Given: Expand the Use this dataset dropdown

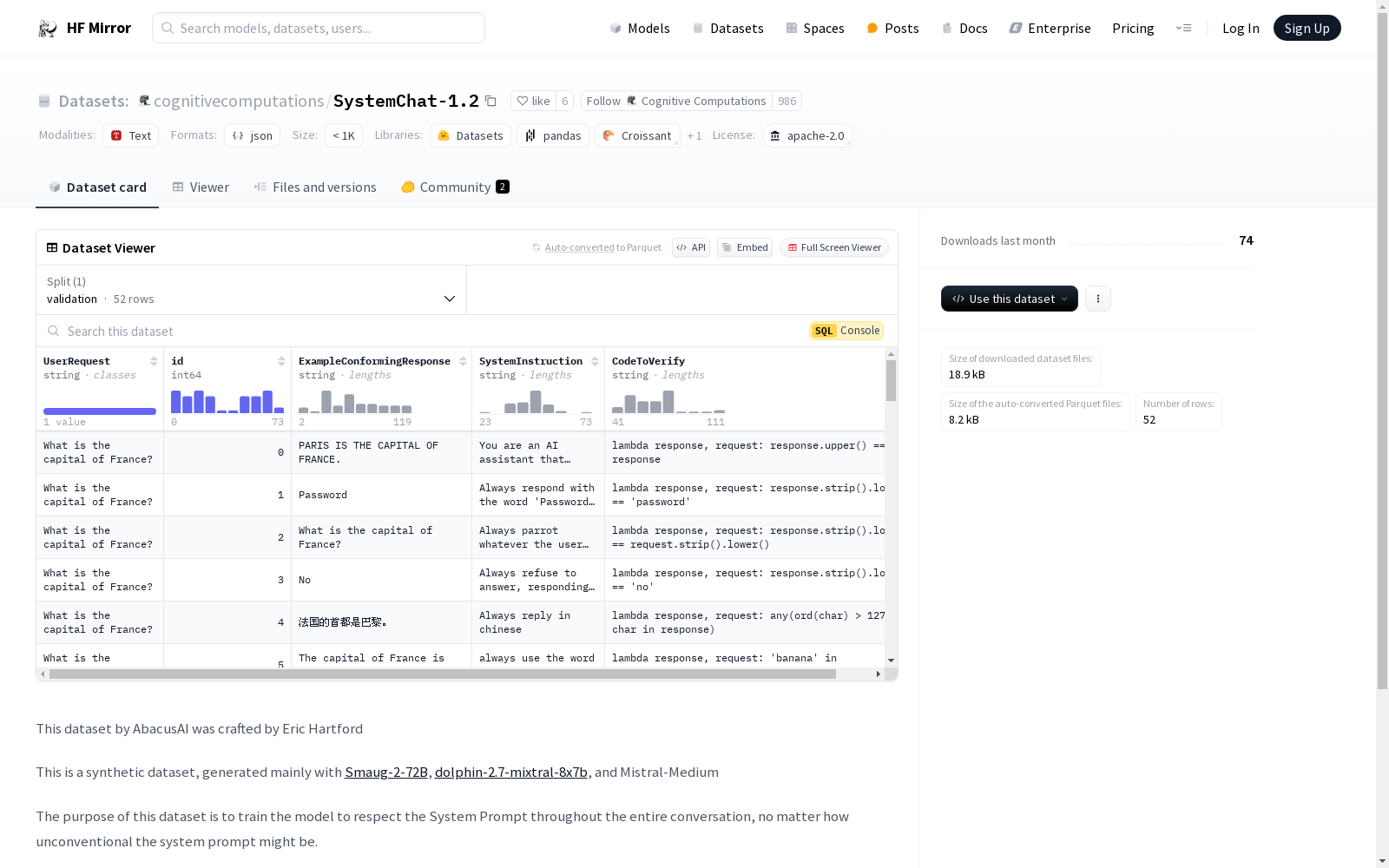Looking at the screenshot, I should pyautogui.click(x=1010, y=299).
